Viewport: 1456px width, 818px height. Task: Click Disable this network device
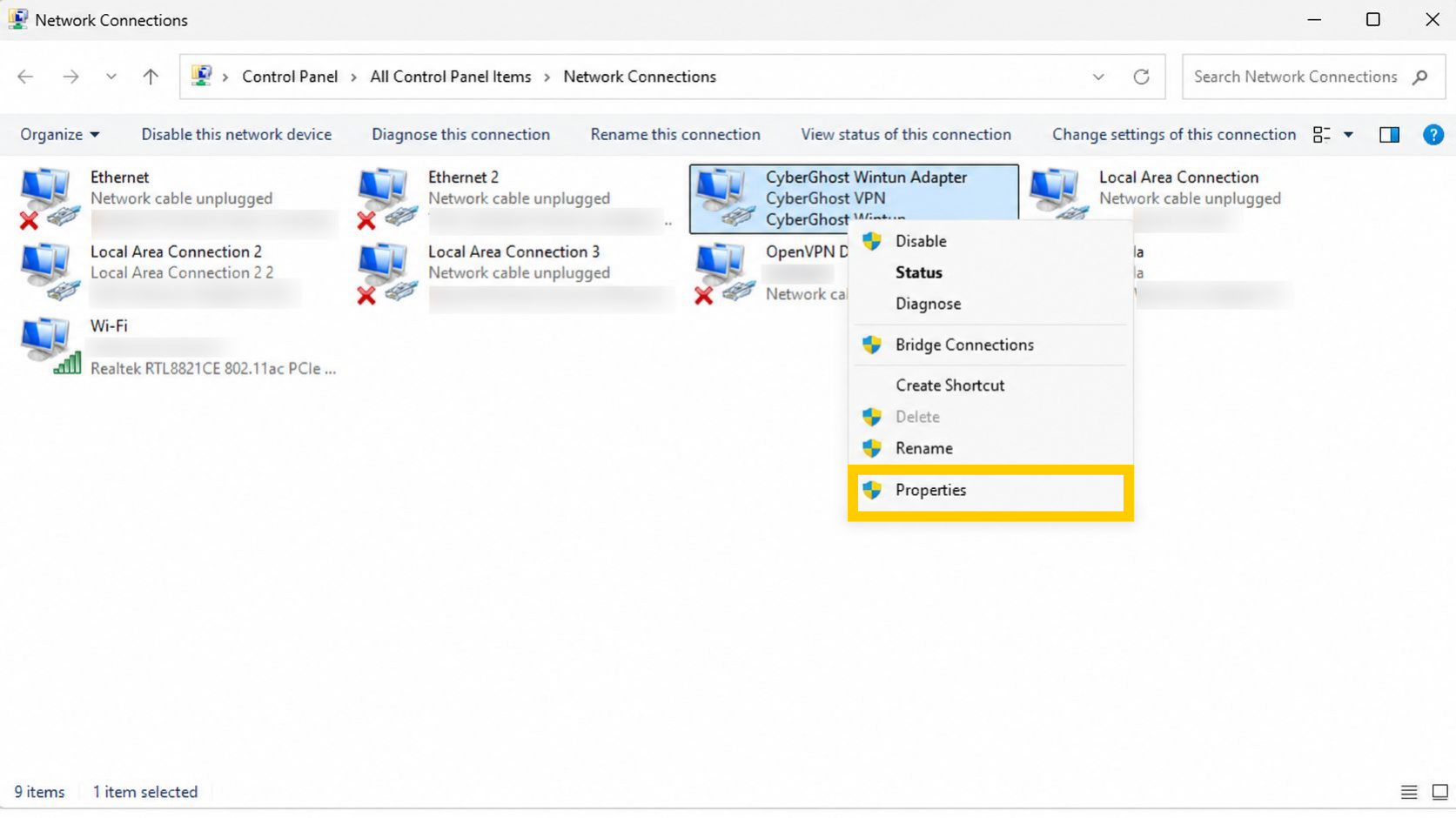237,135
